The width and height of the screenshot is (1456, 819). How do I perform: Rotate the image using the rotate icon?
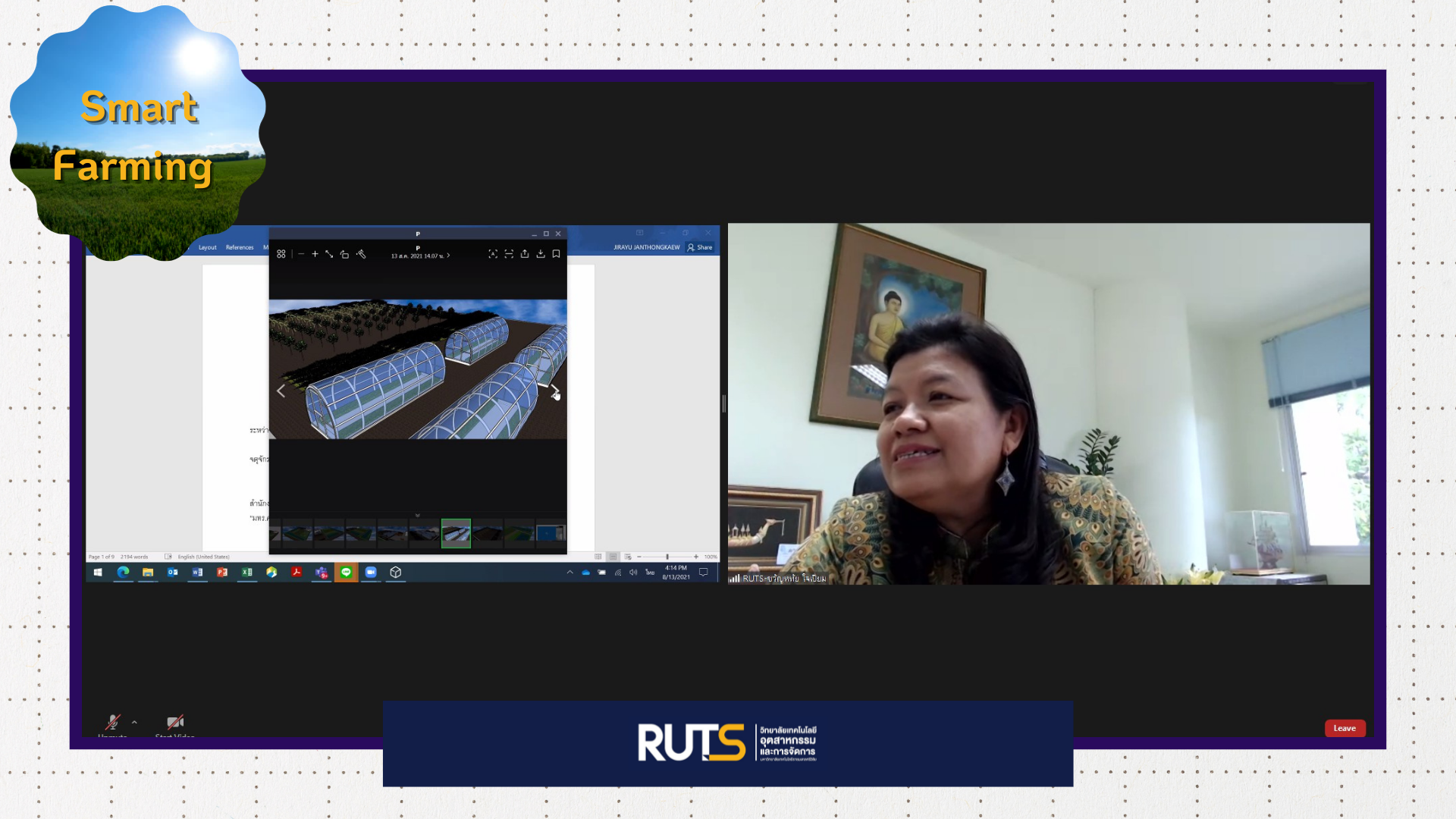(344, 255)
